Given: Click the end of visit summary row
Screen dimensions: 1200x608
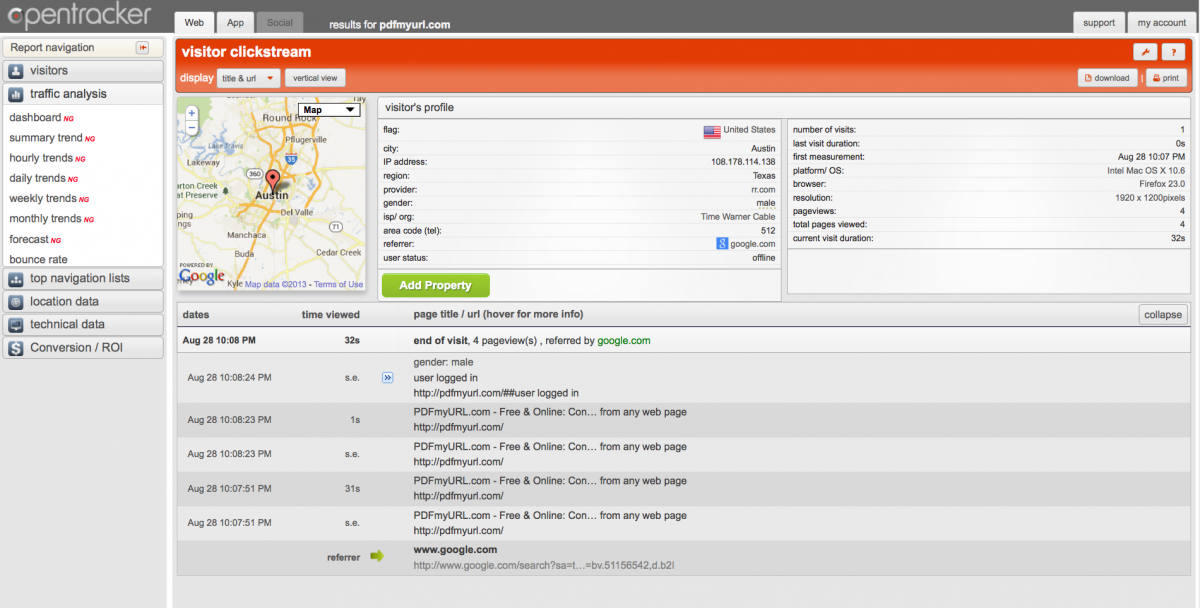Looking at the screenshot, I should click(684, 340).
